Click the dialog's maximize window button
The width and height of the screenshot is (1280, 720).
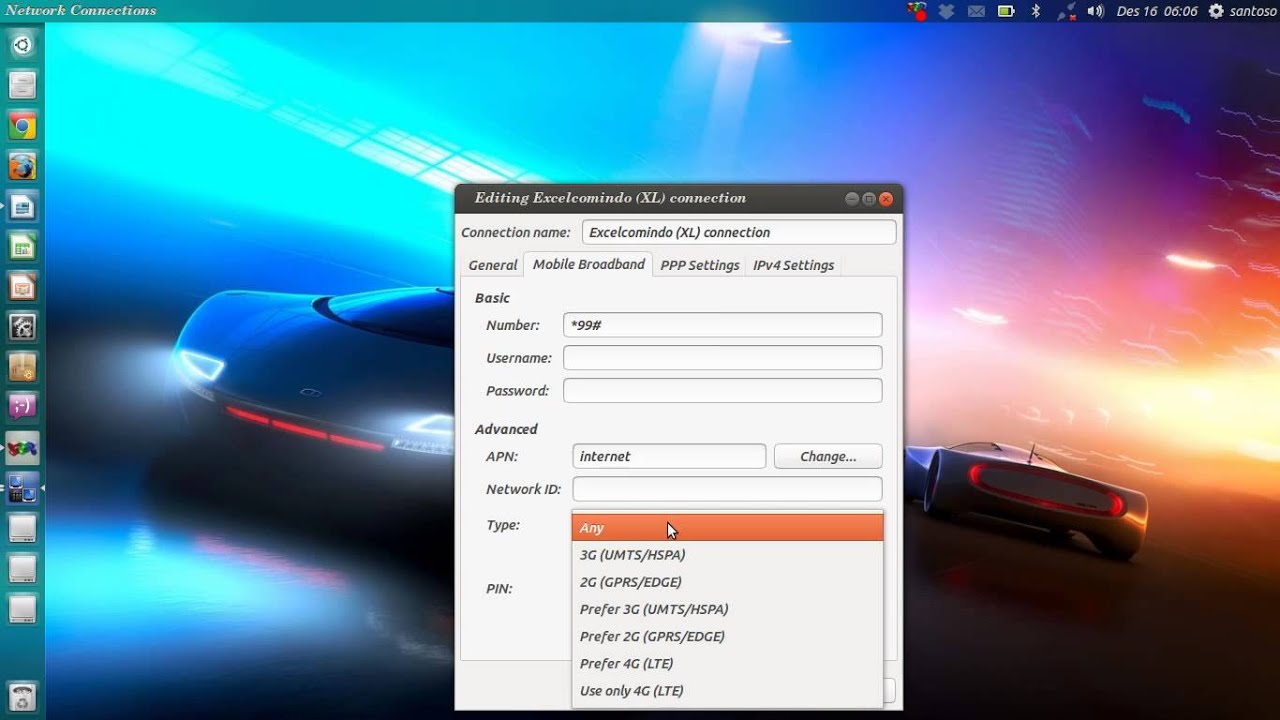869,199
